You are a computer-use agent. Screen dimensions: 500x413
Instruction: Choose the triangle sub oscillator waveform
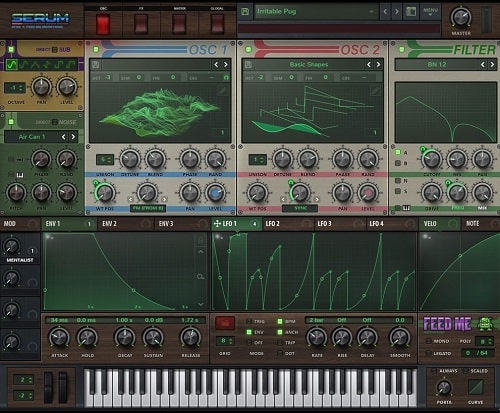pos(35,64)
